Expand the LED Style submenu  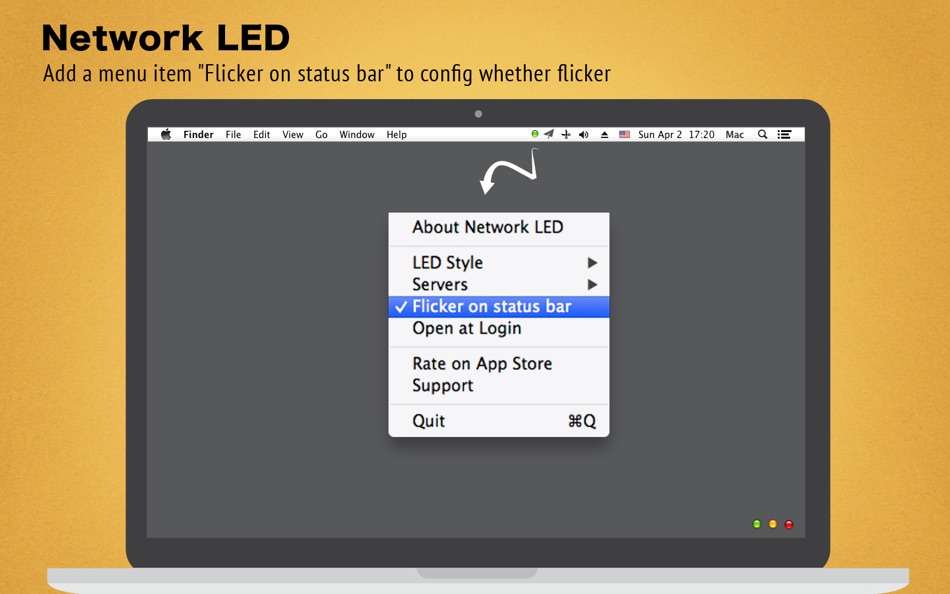499,262
